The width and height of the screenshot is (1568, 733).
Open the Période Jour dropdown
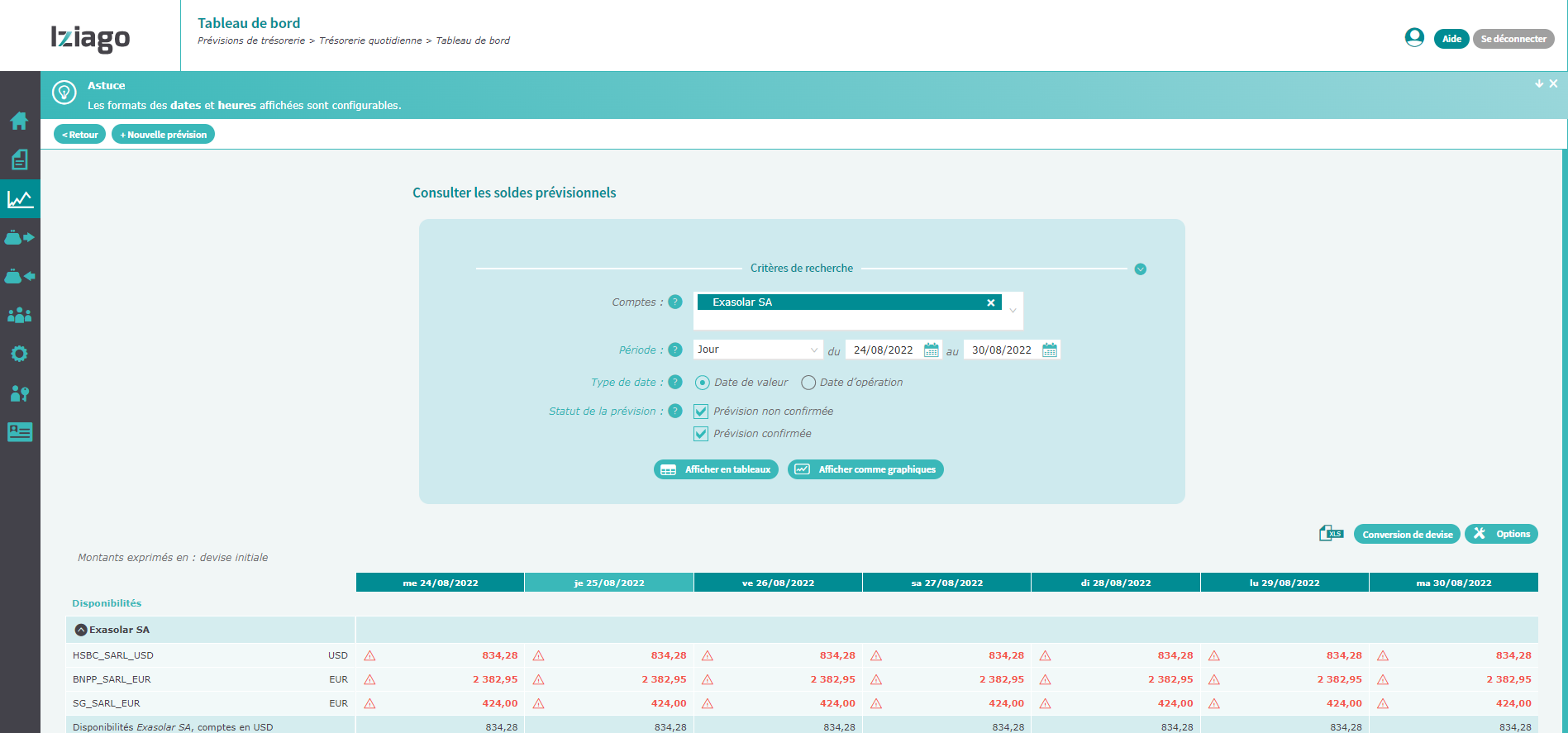coord(758,350)
